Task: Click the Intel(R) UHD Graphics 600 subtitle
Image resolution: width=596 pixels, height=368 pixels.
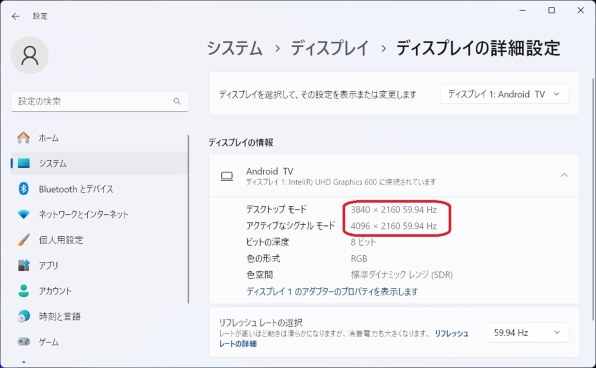Action: 341,182
